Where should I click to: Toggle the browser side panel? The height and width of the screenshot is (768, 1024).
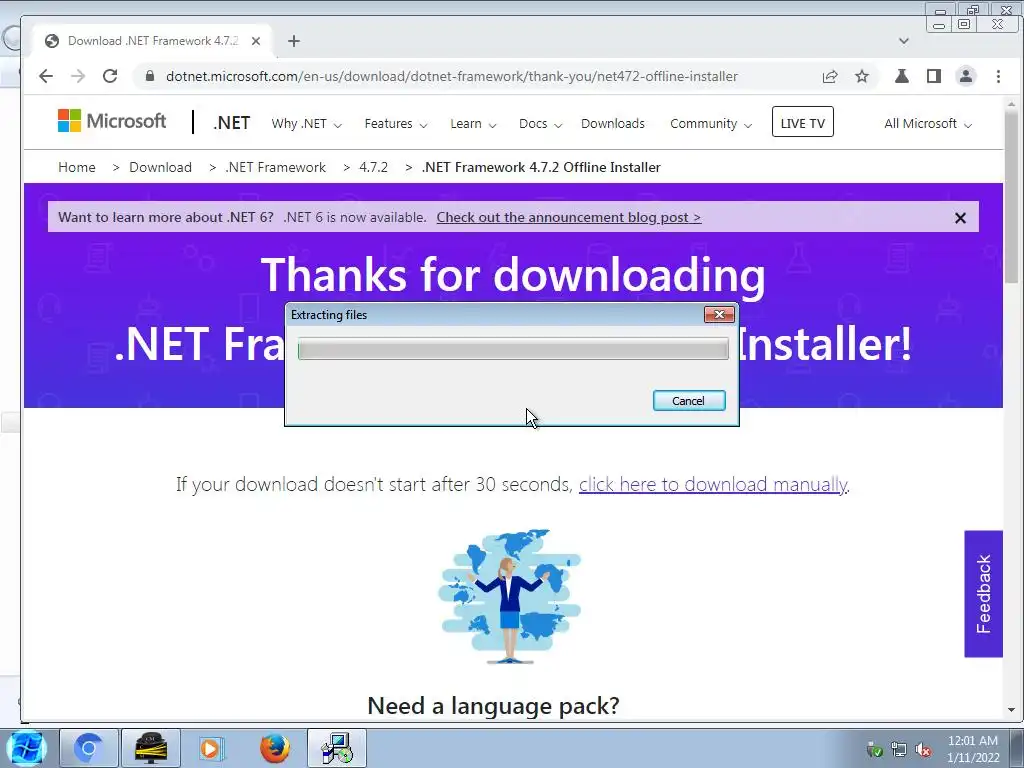click(x=934, y=76)
